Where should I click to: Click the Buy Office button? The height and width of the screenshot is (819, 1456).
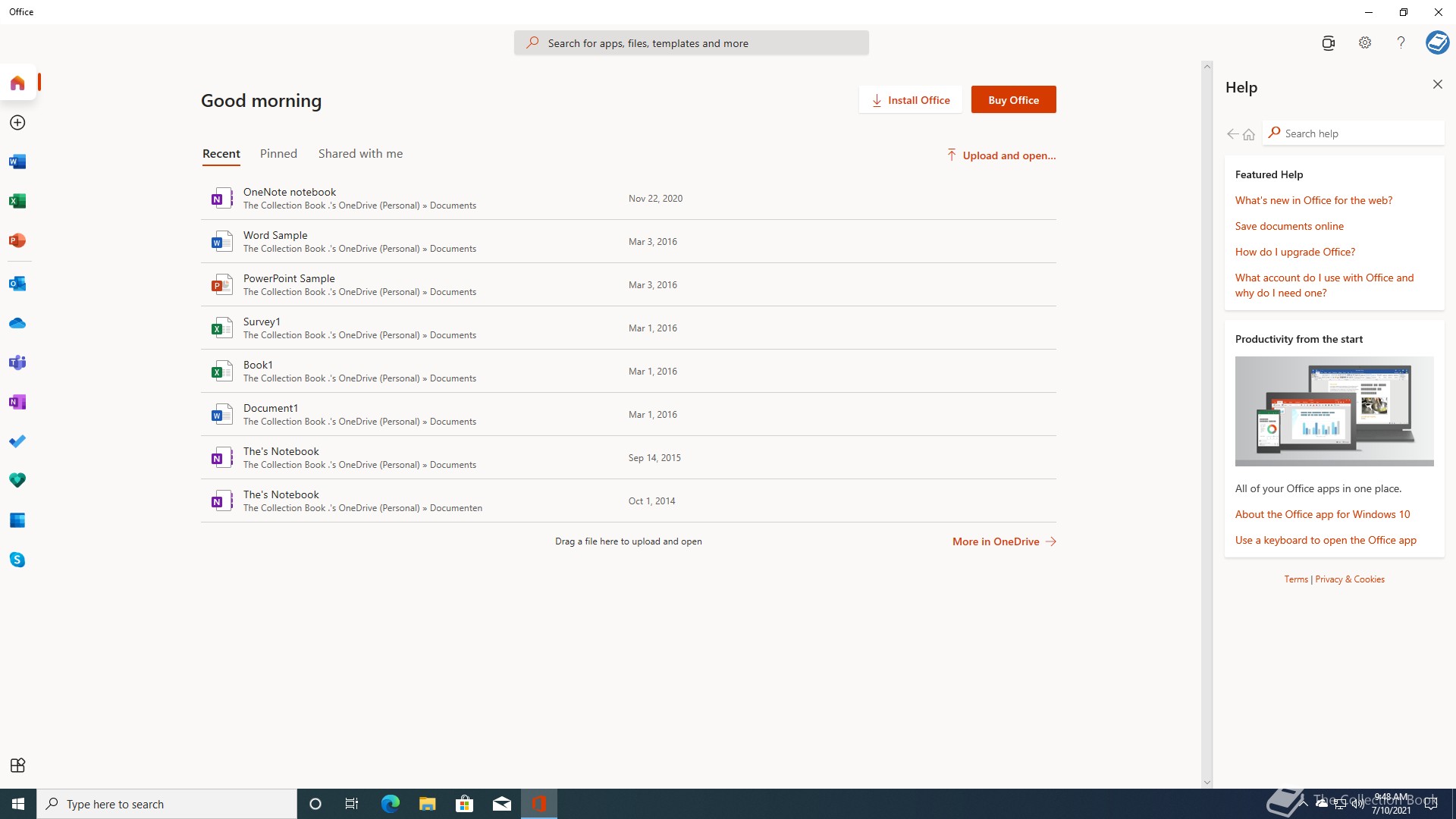click(x=1013, y=100)
